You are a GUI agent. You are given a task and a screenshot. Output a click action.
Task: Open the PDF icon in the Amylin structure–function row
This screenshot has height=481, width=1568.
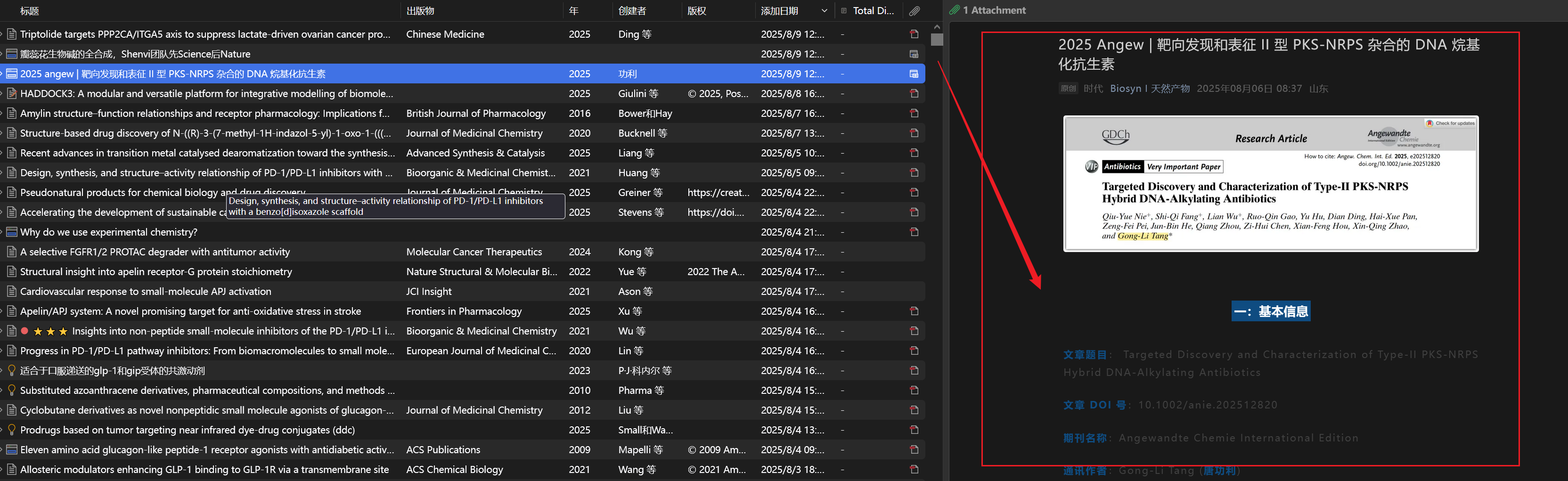914,113
